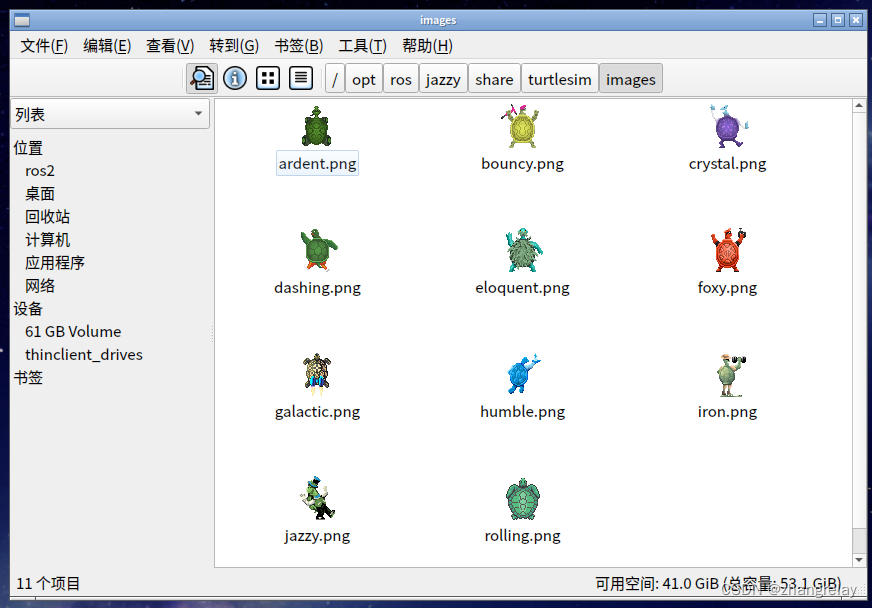The image size is (872, 608).
Task: Navigate to jazzy folder in path bar
Action: coord(443,78)
